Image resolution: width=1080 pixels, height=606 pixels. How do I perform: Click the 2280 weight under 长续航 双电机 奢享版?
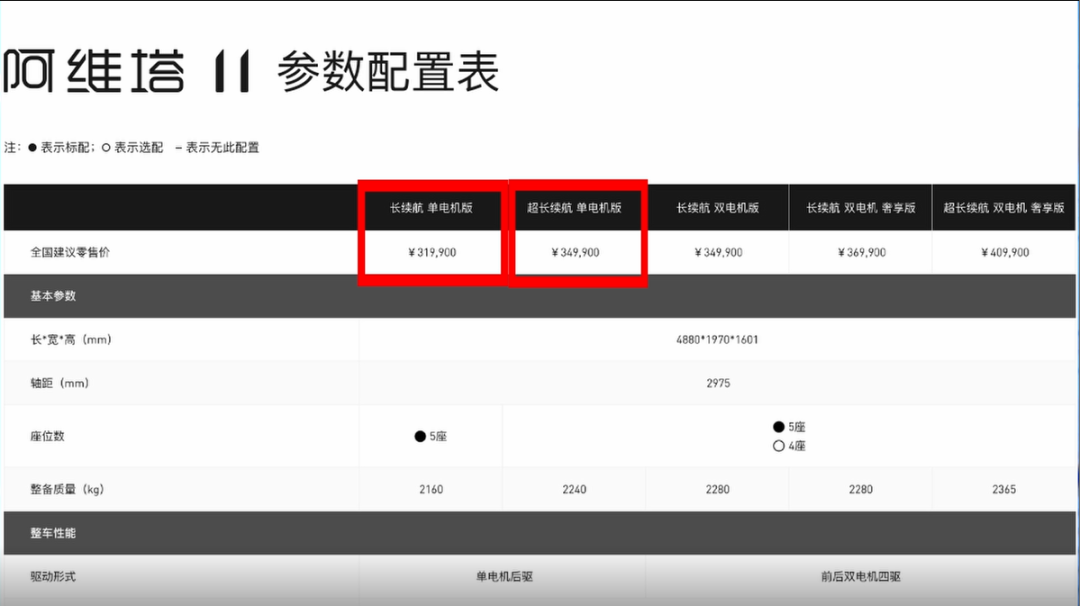(861, 489)
